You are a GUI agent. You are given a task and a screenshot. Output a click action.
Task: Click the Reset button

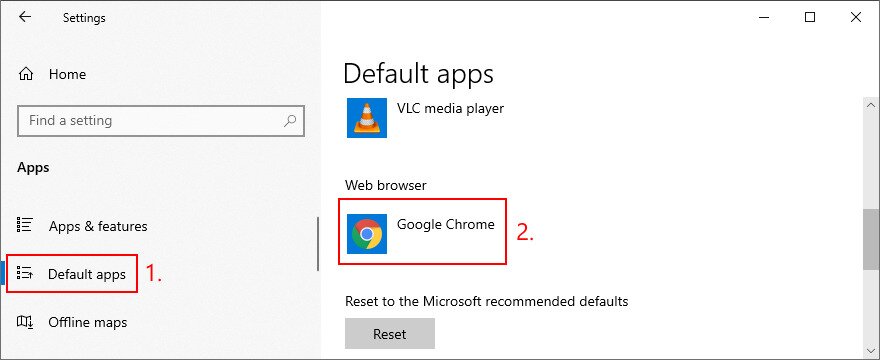pos(389,334)
